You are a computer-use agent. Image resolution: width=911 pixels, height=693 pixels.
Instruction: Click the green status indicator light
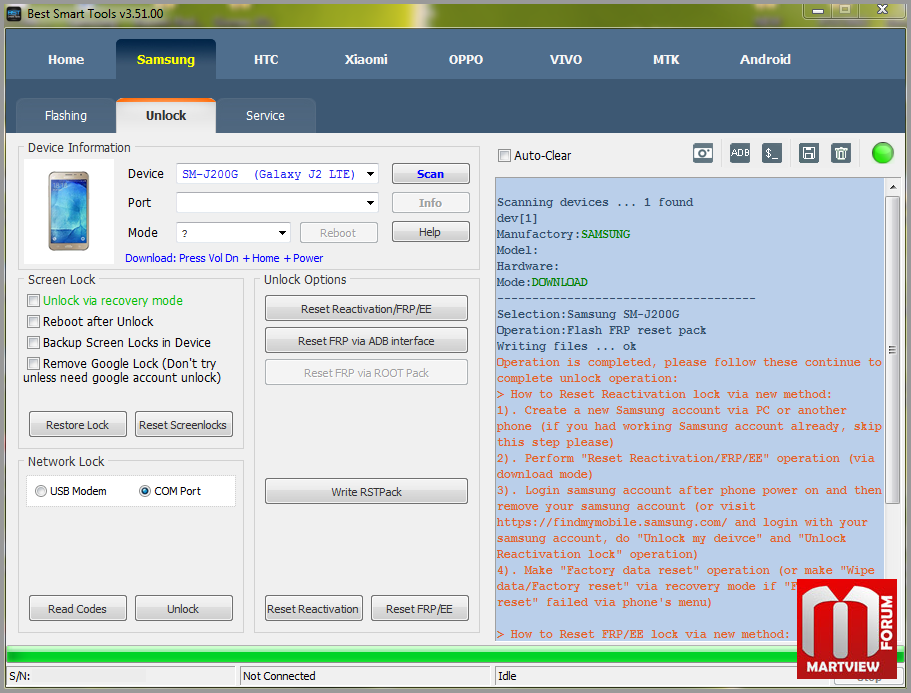[883, 153]
